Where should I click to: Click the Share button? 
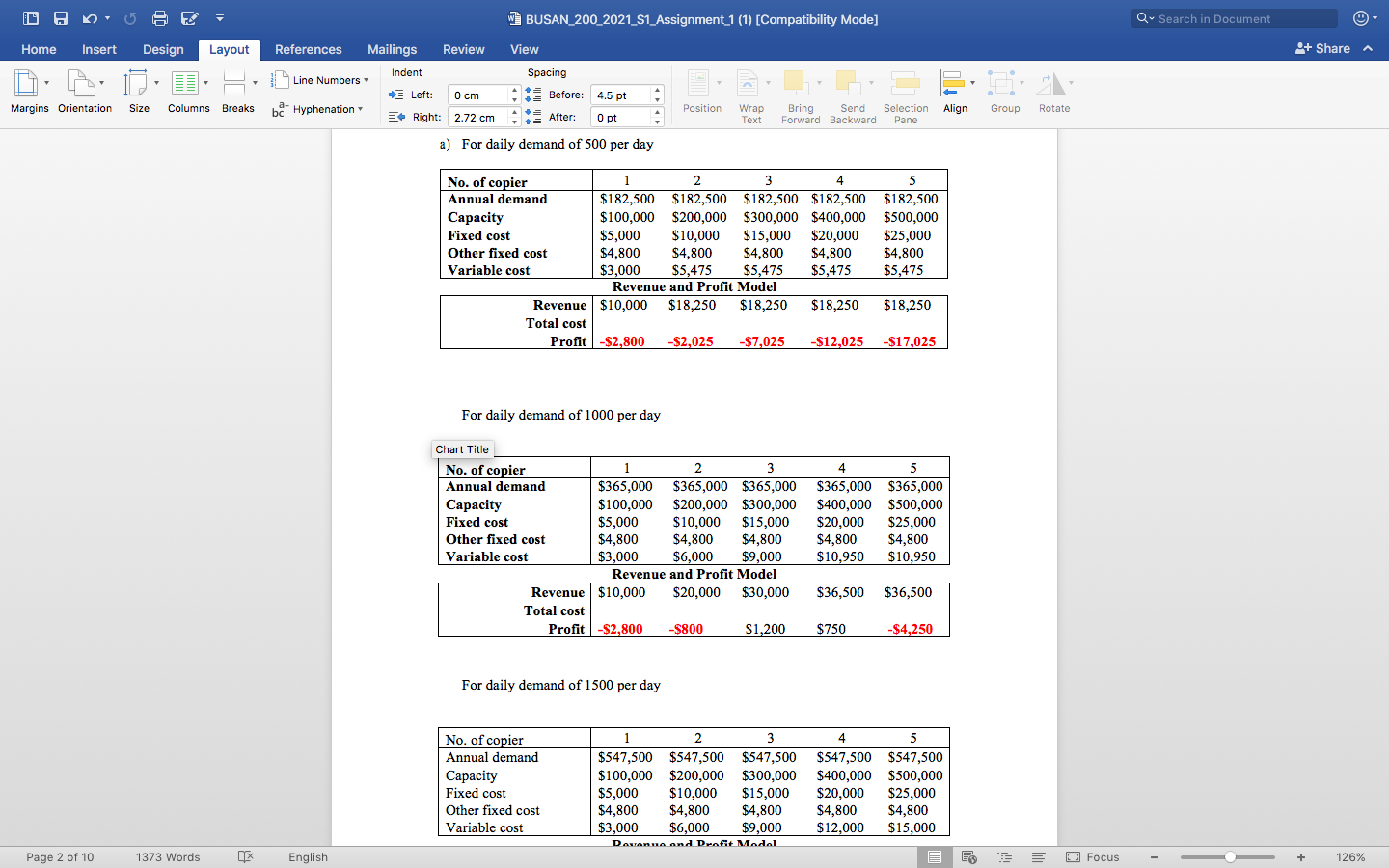coord(1322,48)
